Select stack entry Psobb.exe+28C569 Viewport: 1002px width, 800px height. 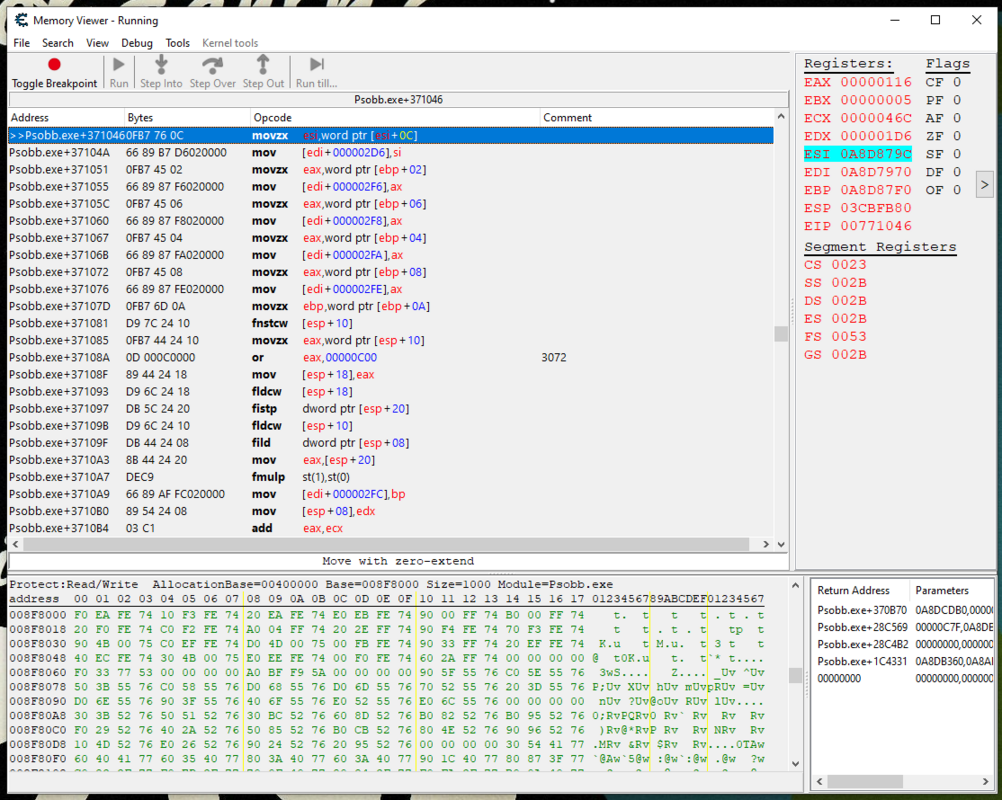pyautogui.click(x=862, y=627)
